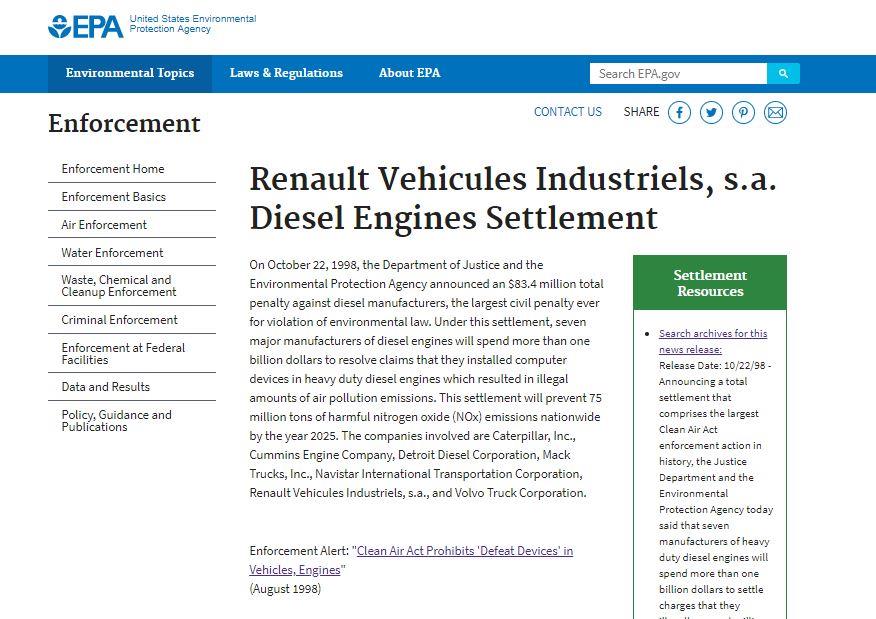Open the Contact Us link
This screenshot has width=876, height=619.
click(568, 112)
